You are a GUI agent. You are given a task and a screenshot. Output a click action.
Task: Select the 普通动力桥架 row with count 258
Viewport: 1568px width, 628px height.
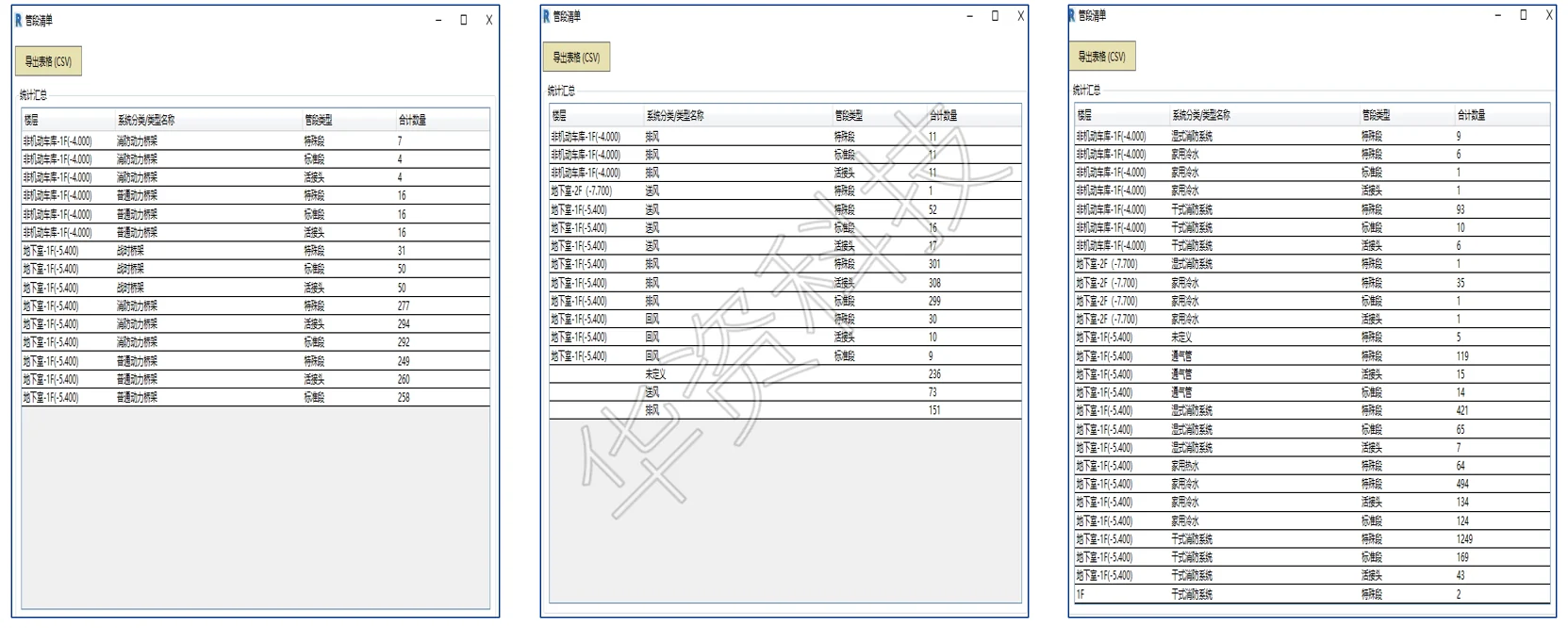256,397
